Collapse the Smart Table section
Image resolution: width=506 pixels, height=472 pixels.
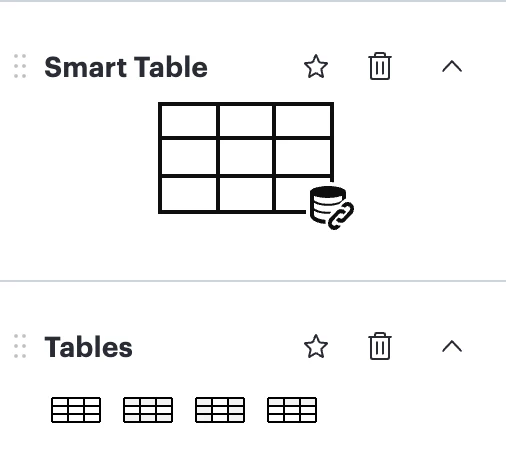click(452, 66)
